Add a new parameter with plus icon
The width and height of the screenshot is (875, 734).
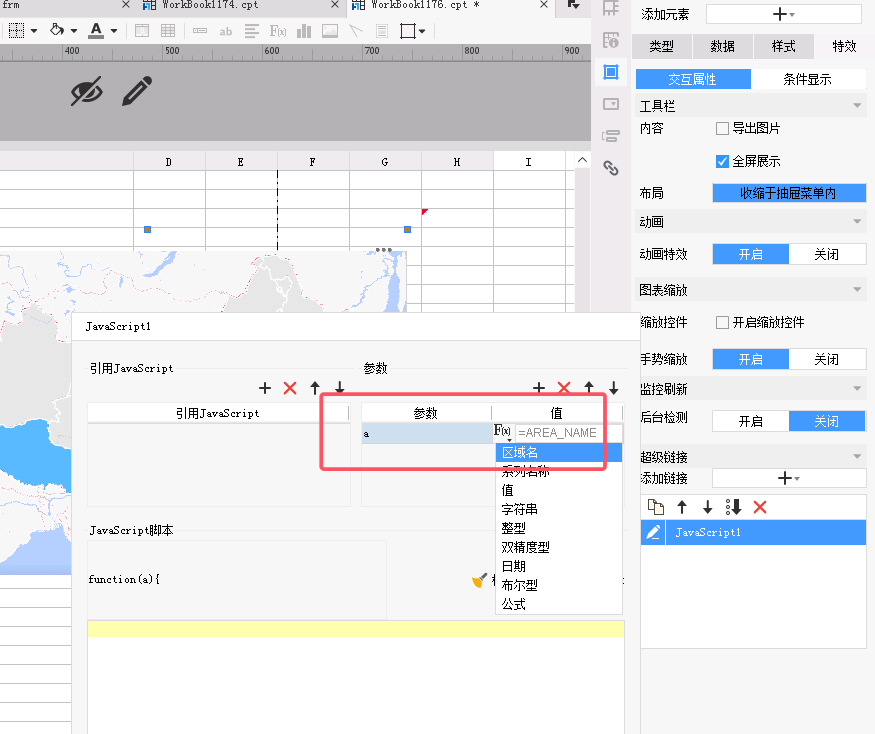coord(539,388)
